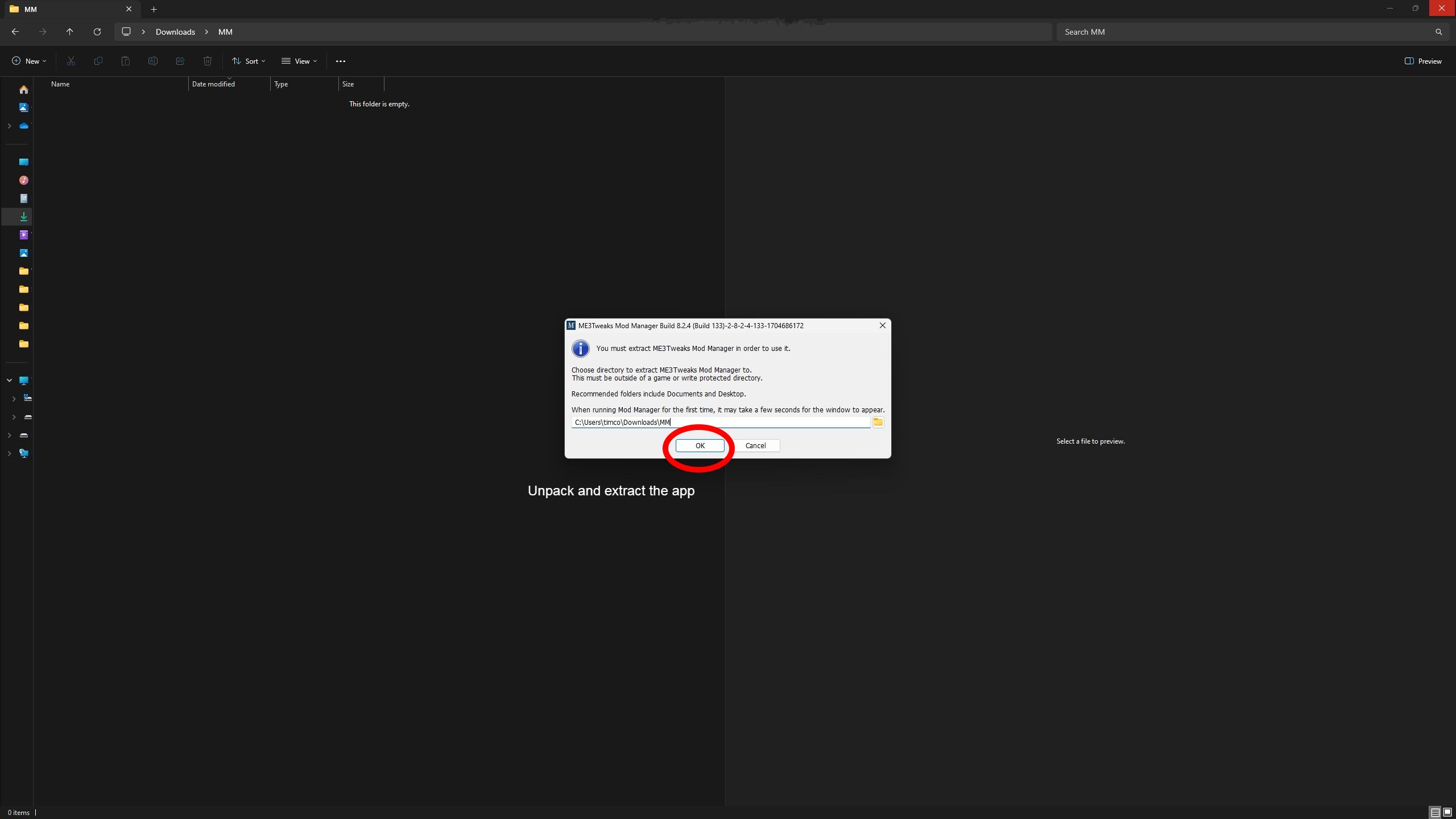This screenshot has height=819, width=1456.
Task: Refresh the current folder view
Action: tap(97, 32)
